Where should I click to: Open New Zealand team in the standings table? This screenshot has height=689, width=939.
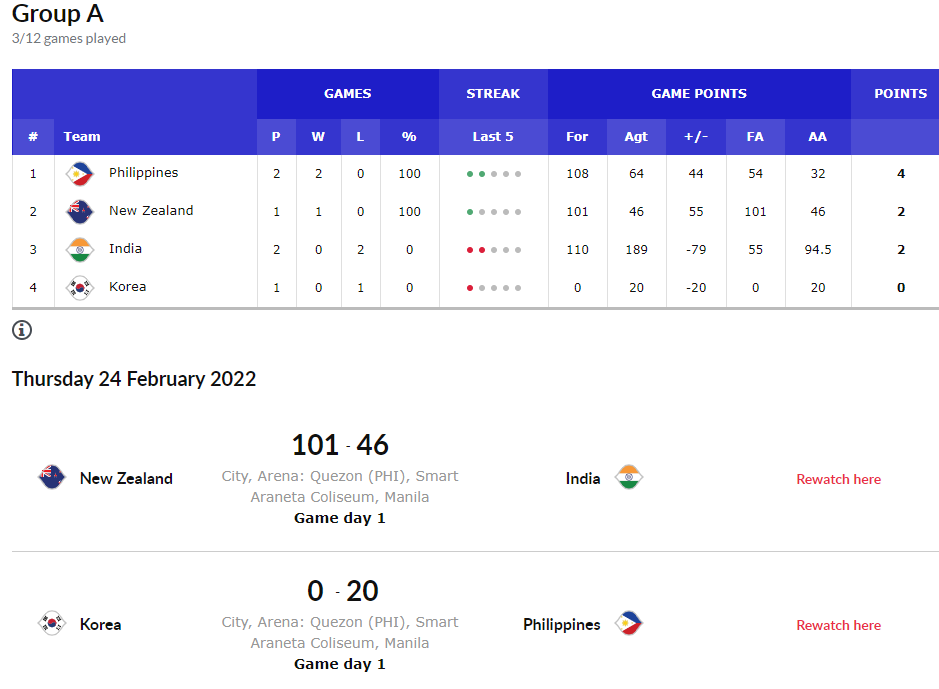coord(151,211)
